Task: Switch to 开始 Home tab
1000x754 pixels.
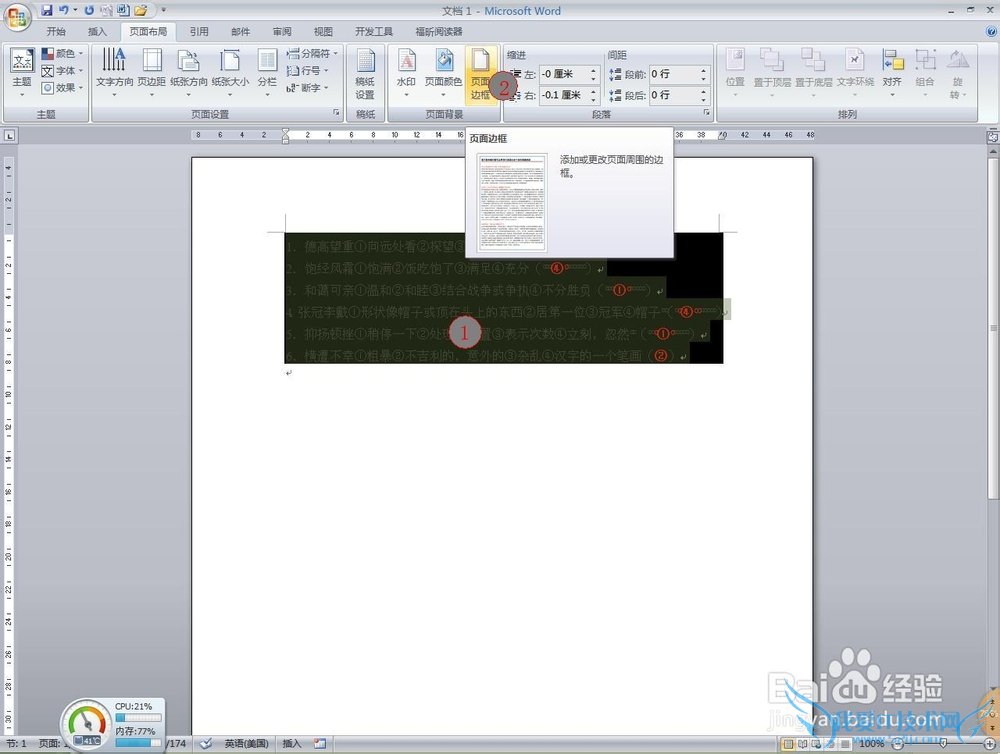Action: coord(56,31)
